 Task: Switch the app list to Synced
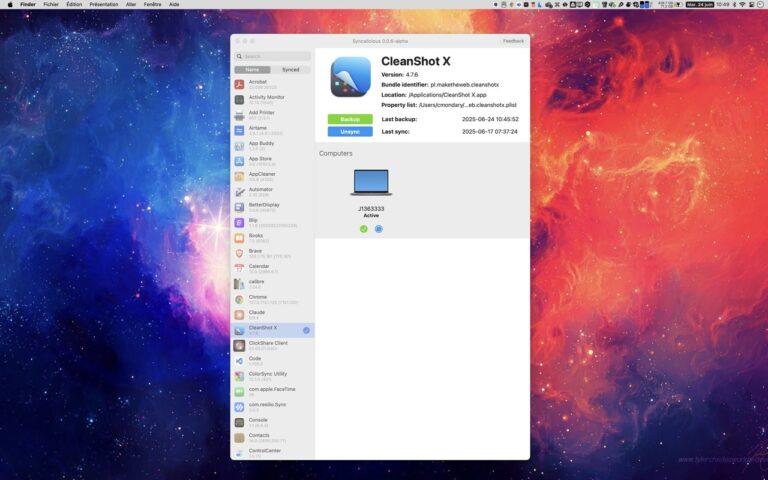coord(290,70)
